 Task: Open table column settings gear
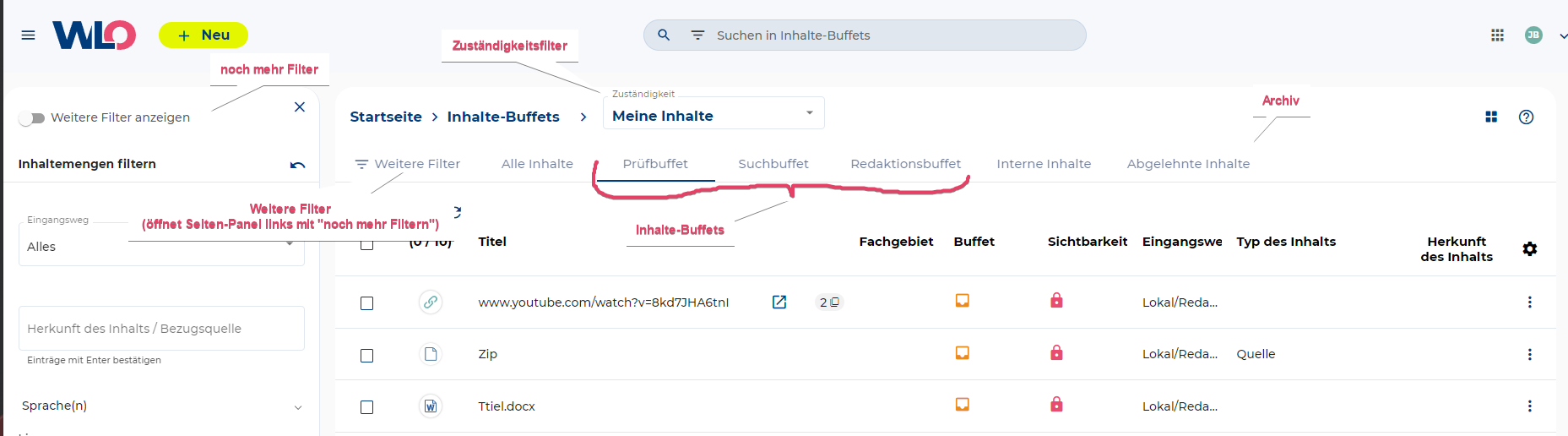[x=1529, y=249]
